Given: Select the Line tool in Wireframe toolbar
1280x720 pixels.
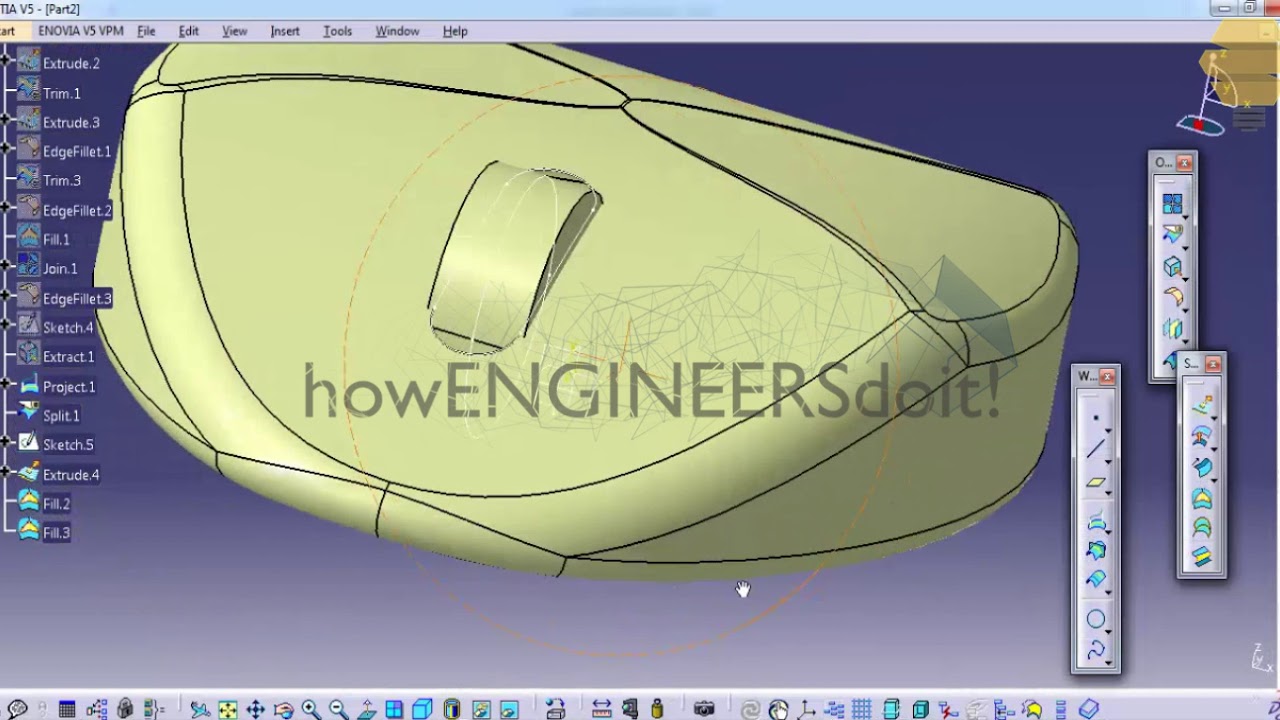Looking at the screenshot, I should pos(1095,448).
